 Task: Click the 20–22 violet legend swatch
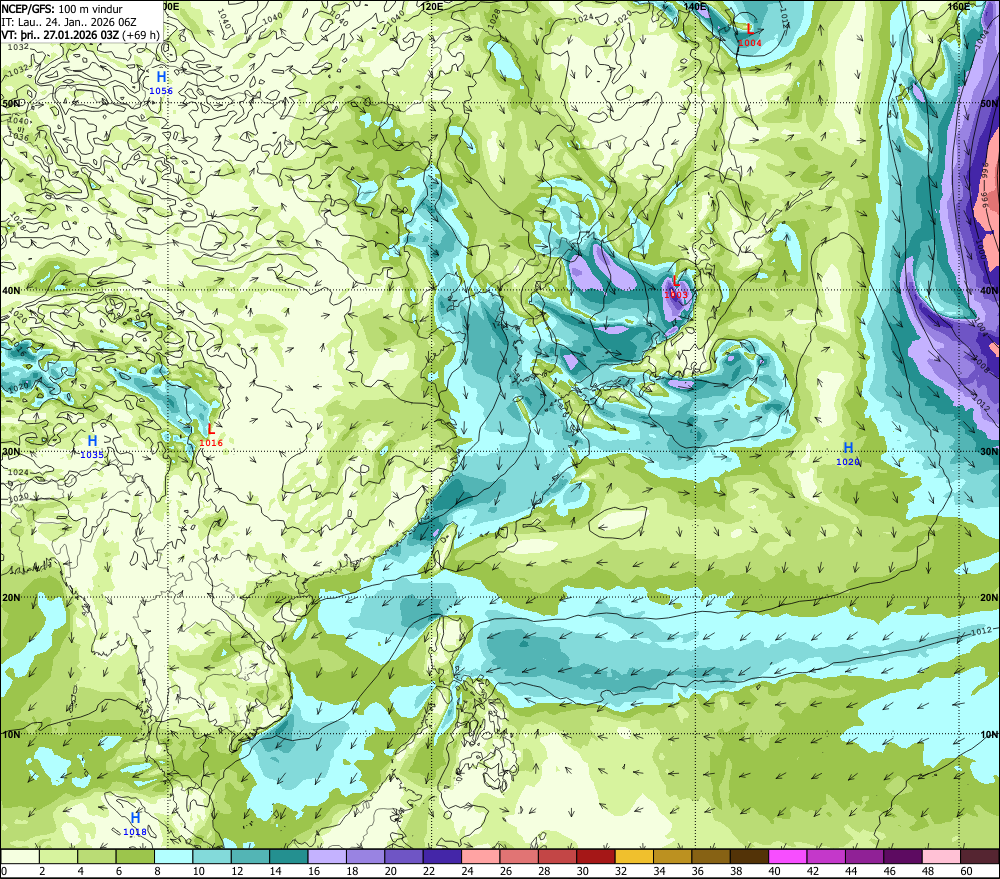(404, 856)
